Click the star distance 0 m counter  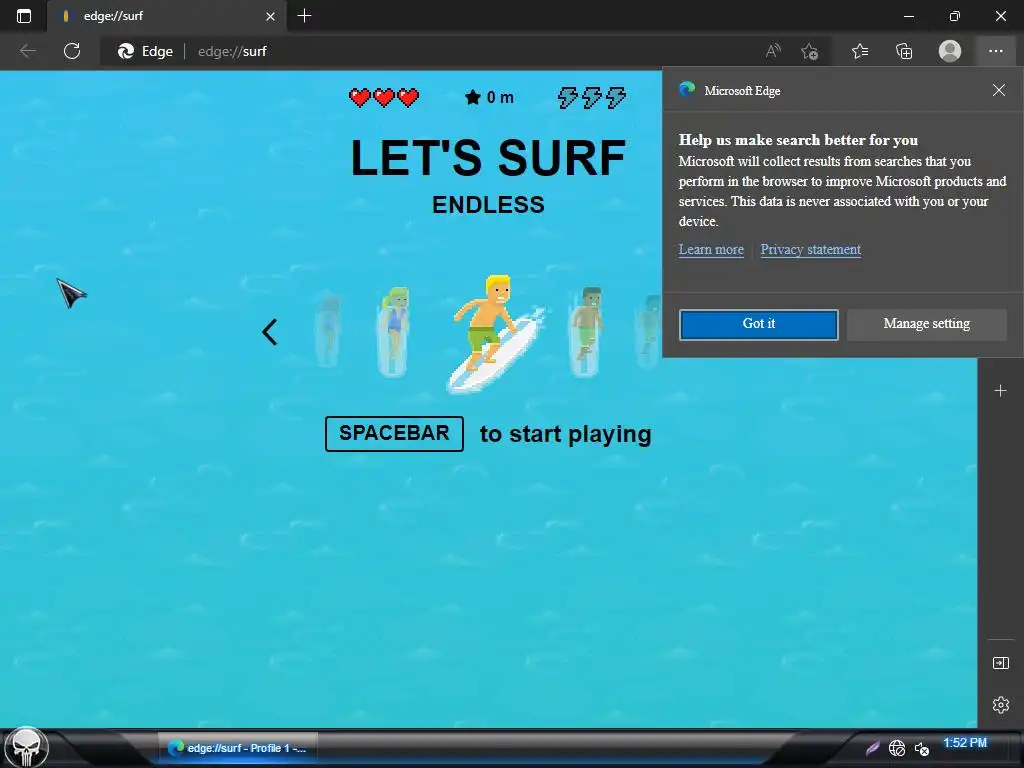pyautogui.click(x=489, y=97)
